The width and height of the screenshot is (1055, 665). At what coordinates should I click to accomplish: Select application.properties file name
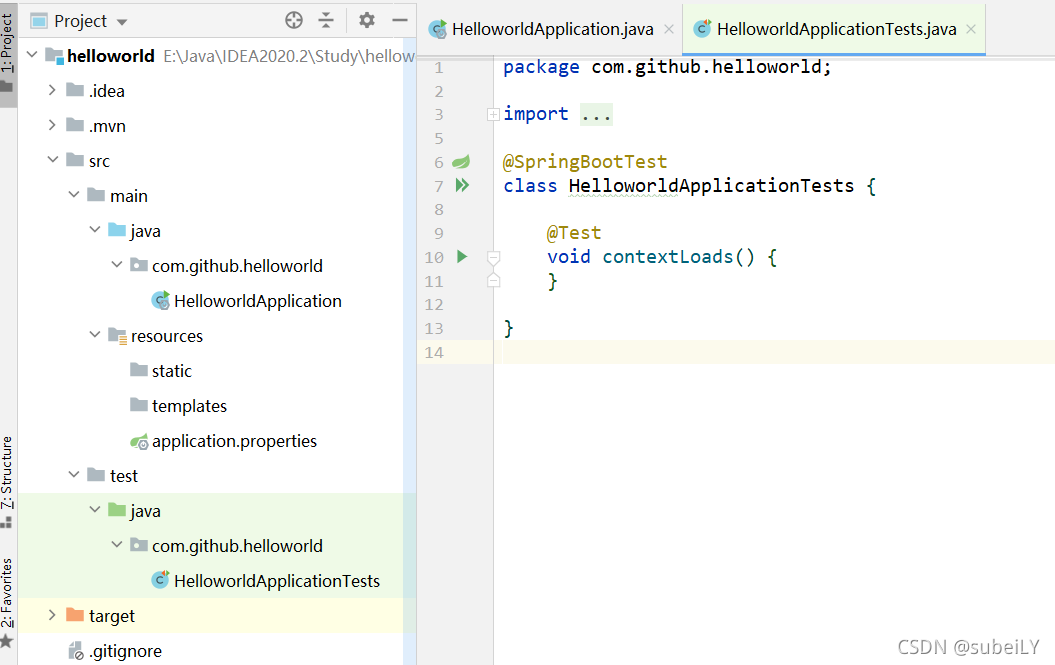tap(234, 441)
